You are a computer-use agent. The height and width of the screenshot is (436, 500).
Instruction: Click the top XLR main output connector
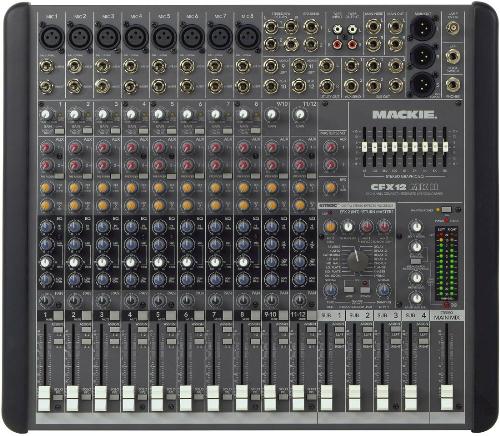click(x=424, y=28)
